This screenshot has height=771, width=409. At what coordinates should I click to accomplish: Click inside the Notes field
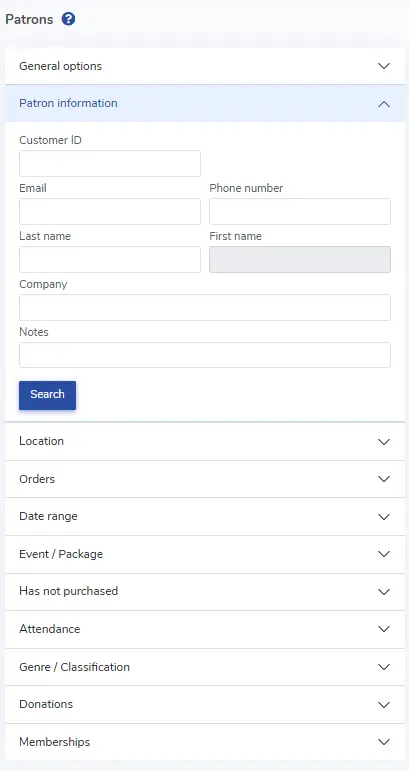pos(205,355)
